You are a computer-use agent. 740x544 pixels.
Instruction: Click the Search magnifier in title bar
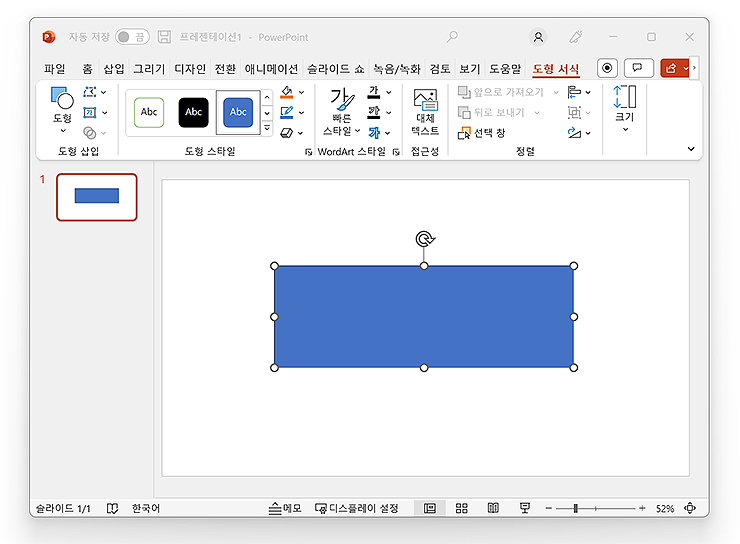tap(452, 37)
